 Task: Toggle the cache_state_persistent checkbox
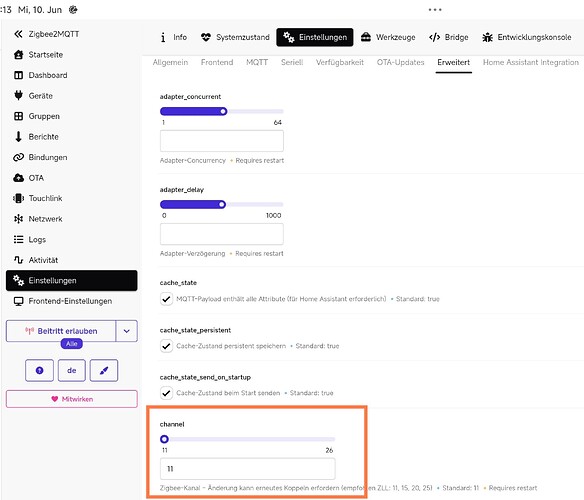coord(166,346)
